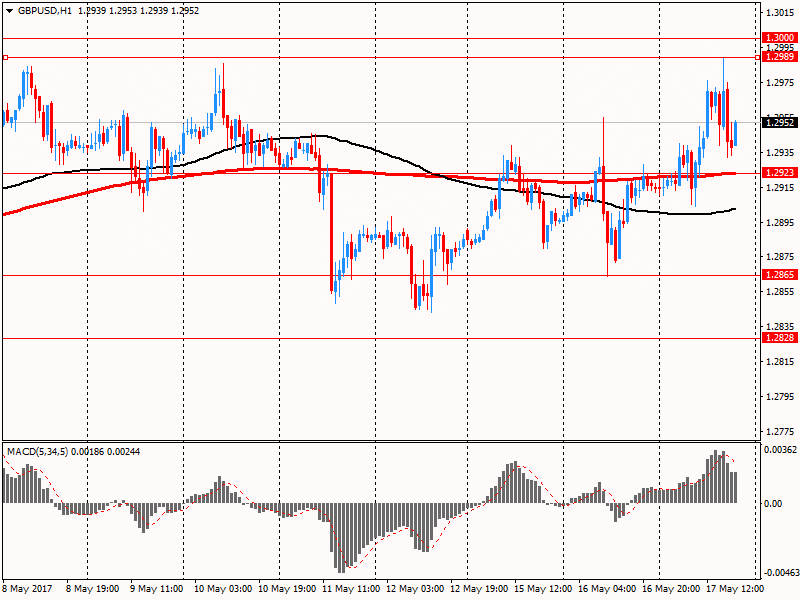Image resolution: width=800 pixels, height=600 pixels.
Task: Click the 1.2915 price scale label
Action: (x=780, y=188)
